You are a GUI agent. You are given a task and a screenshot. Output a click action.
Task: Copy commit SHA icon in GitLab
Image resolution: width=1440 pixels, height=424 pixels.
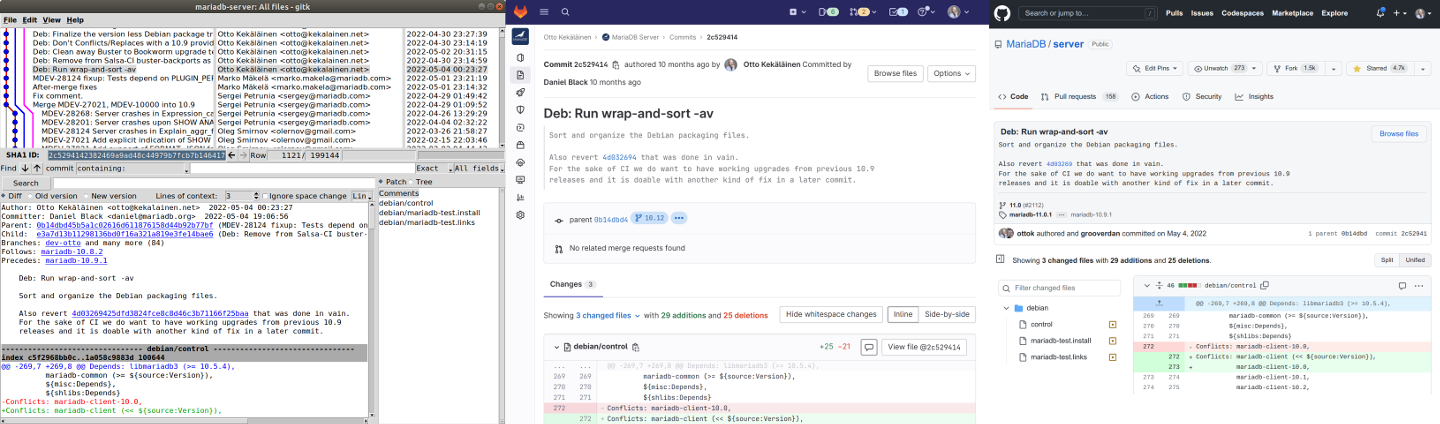point(614,64)
